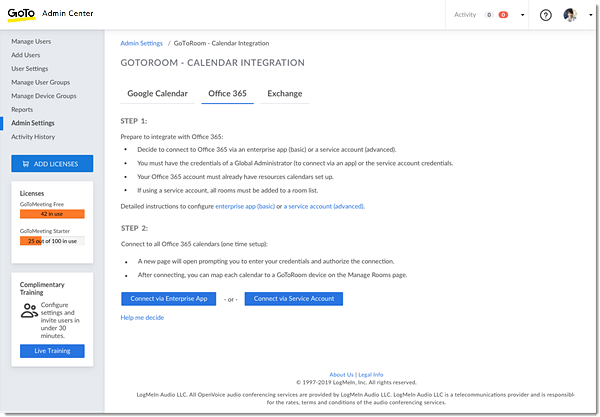Screen dimensions: 600x417
Task: Open the service account (advanced) link
Action: (x=326, y=207)
